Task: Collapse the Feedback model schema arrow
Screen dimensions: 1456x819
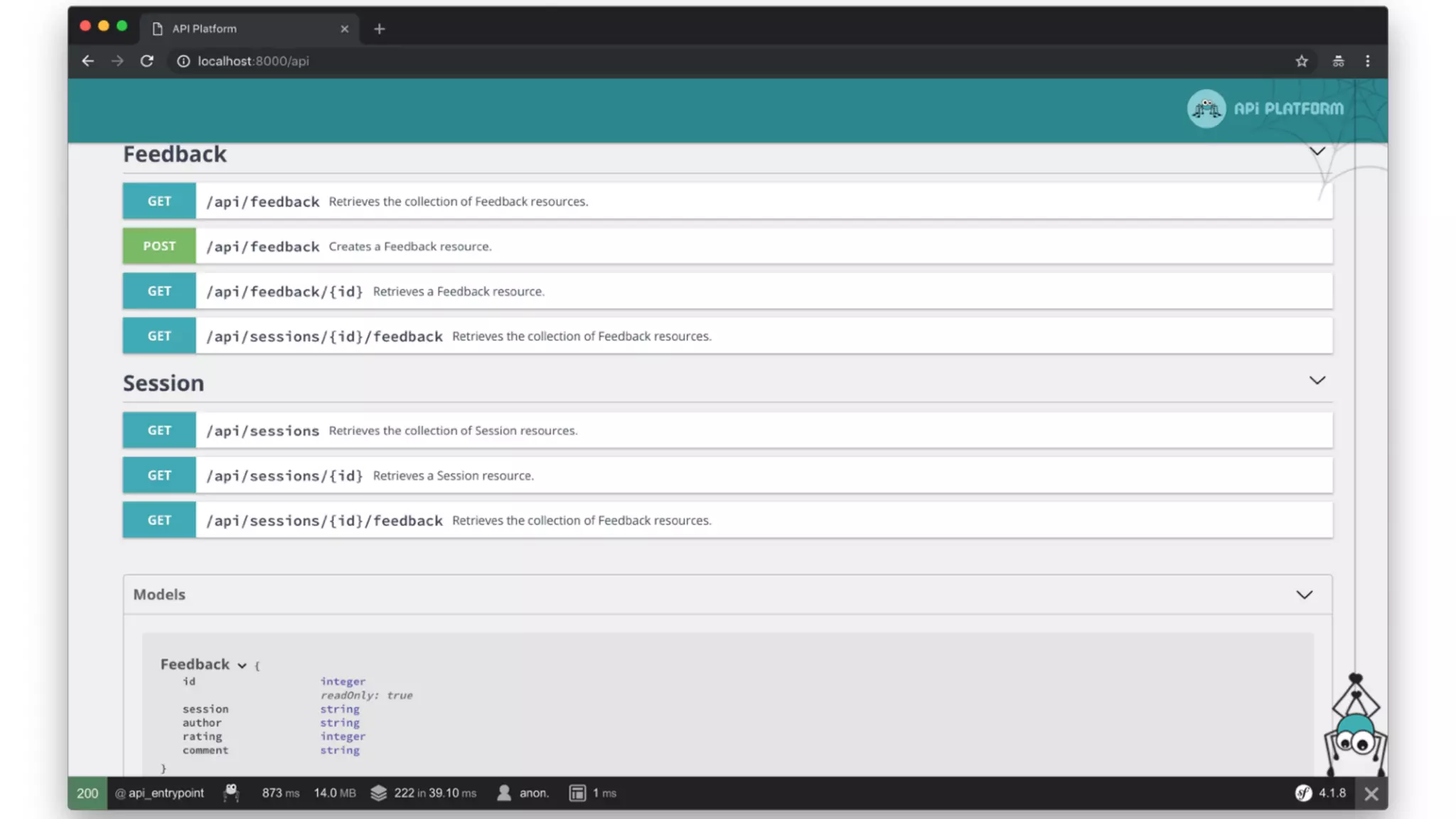Action: pos(242,665)
